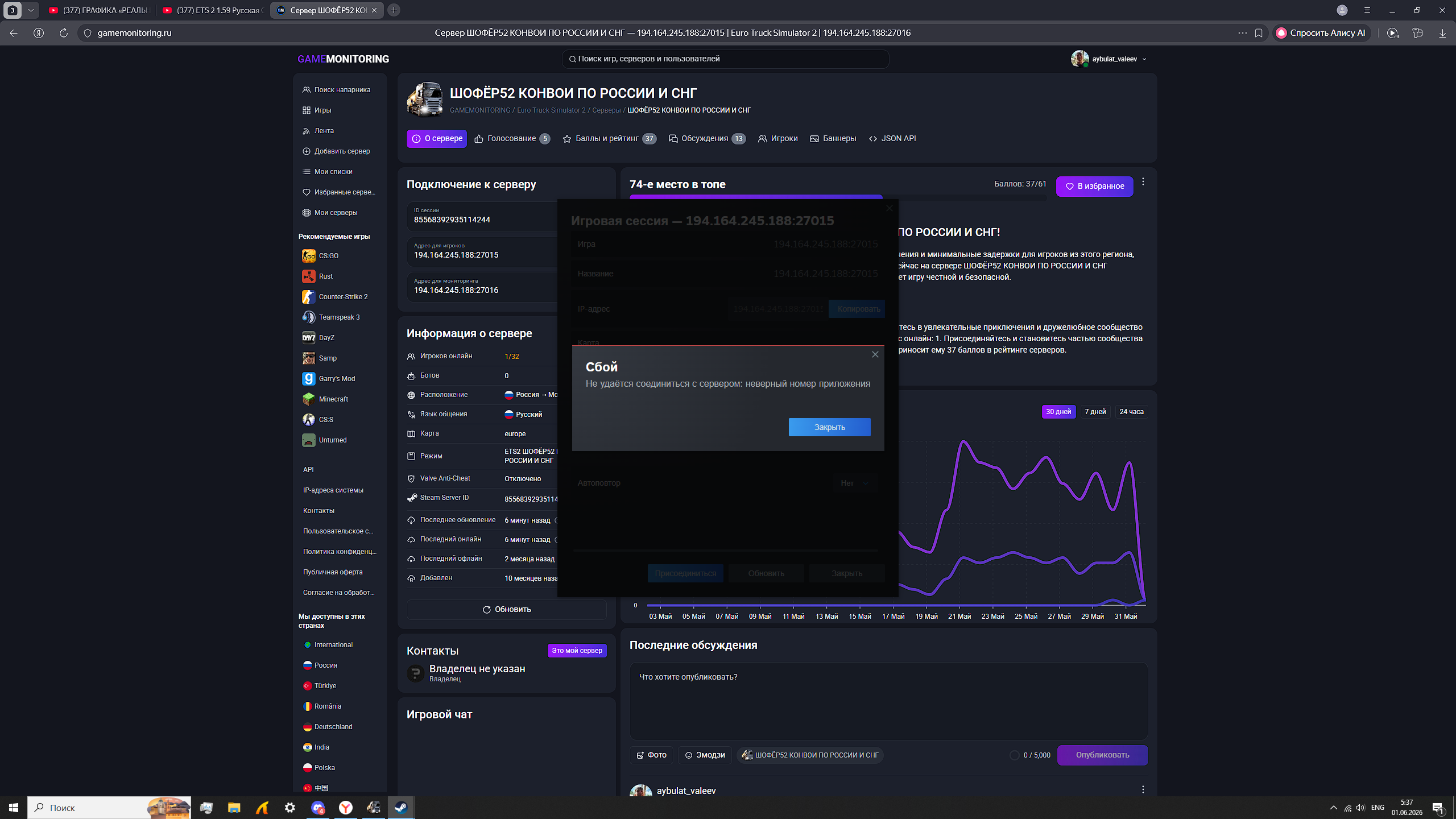The width and height of the screenshot is (1456, 819).
Task: Expand the aybulat_valeev account dropdown
Action: tap(1109, 59)
